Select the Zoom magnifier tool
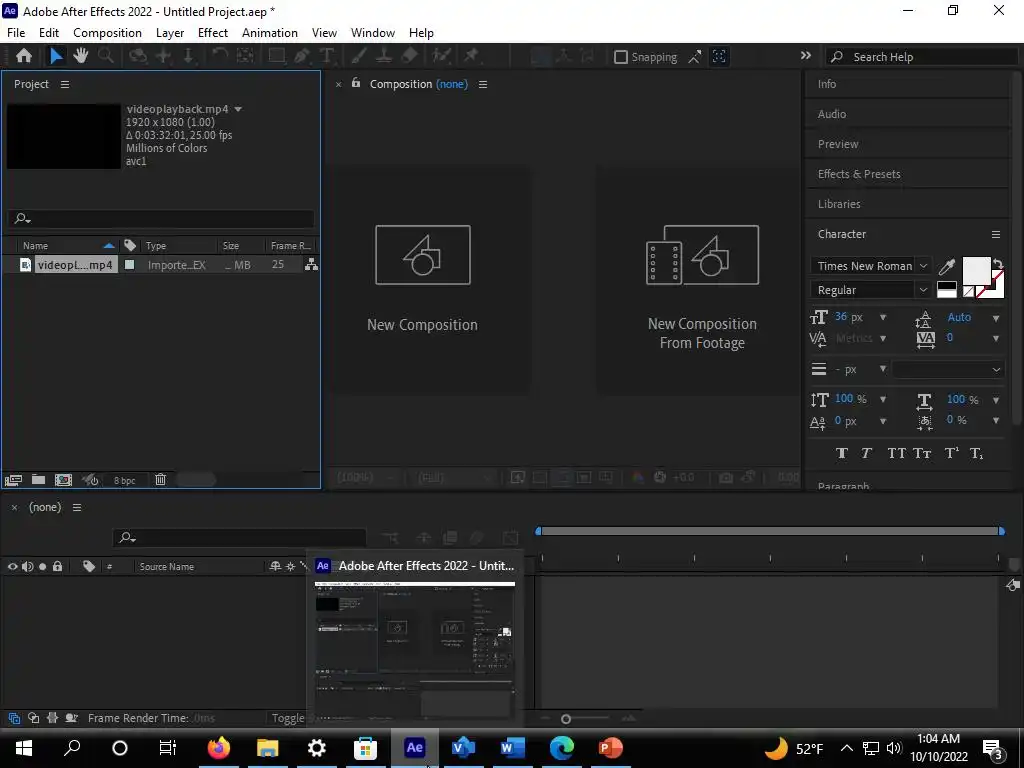1024x768 pixels. pyautogui.click(x=106, y=56)
